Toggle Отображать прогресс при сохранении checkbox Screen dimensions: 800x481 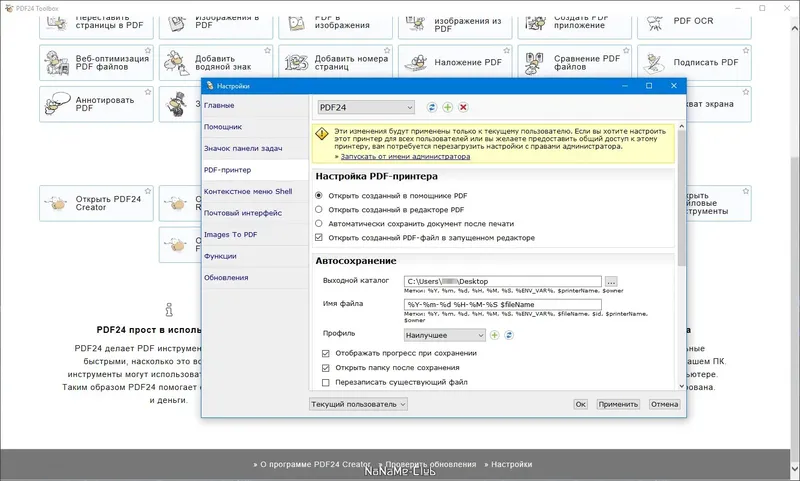click(326, 353)
